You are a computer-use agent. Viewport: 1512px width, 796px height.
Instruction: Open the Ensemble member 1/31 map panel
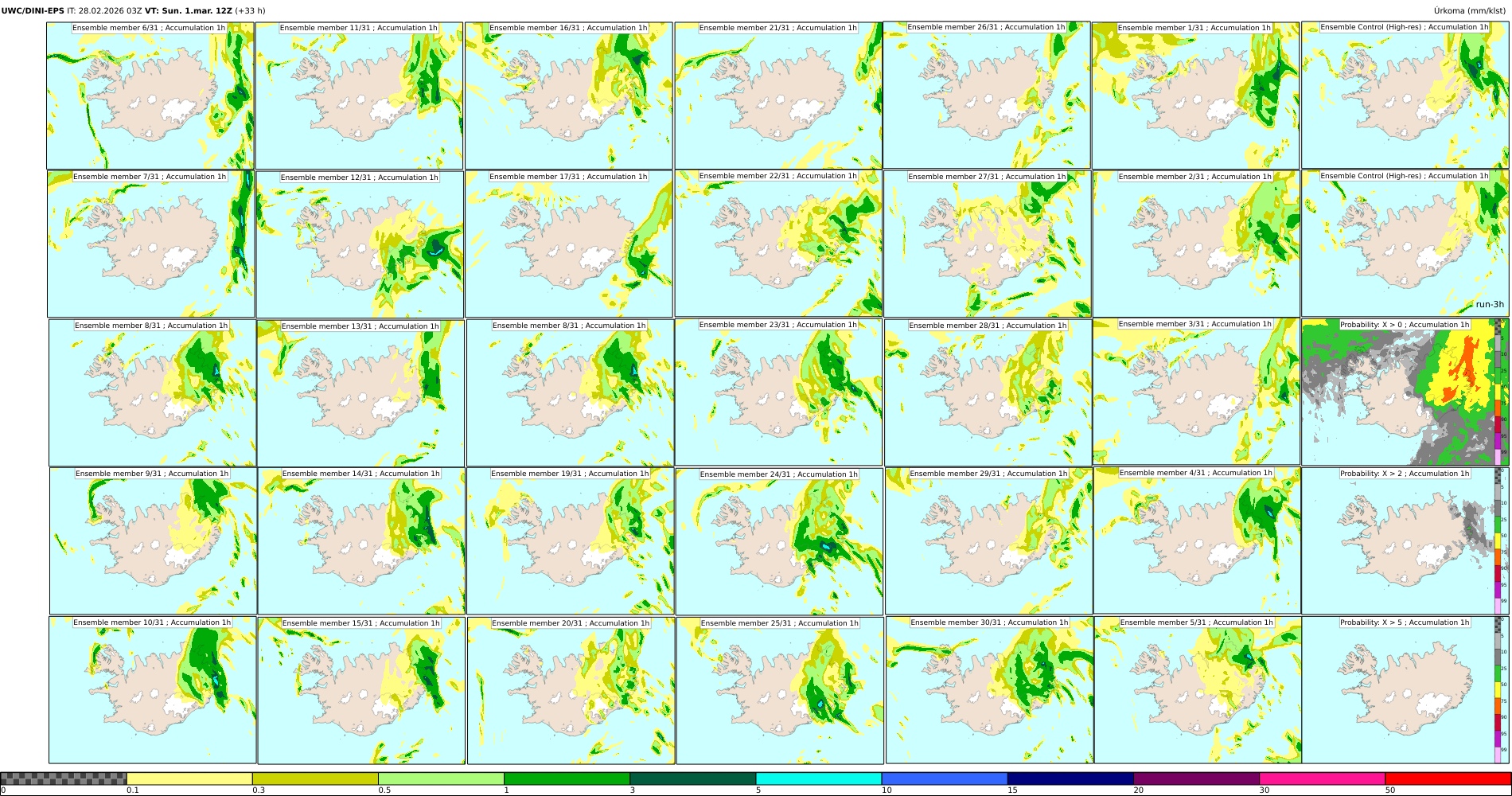[1196, 96]
